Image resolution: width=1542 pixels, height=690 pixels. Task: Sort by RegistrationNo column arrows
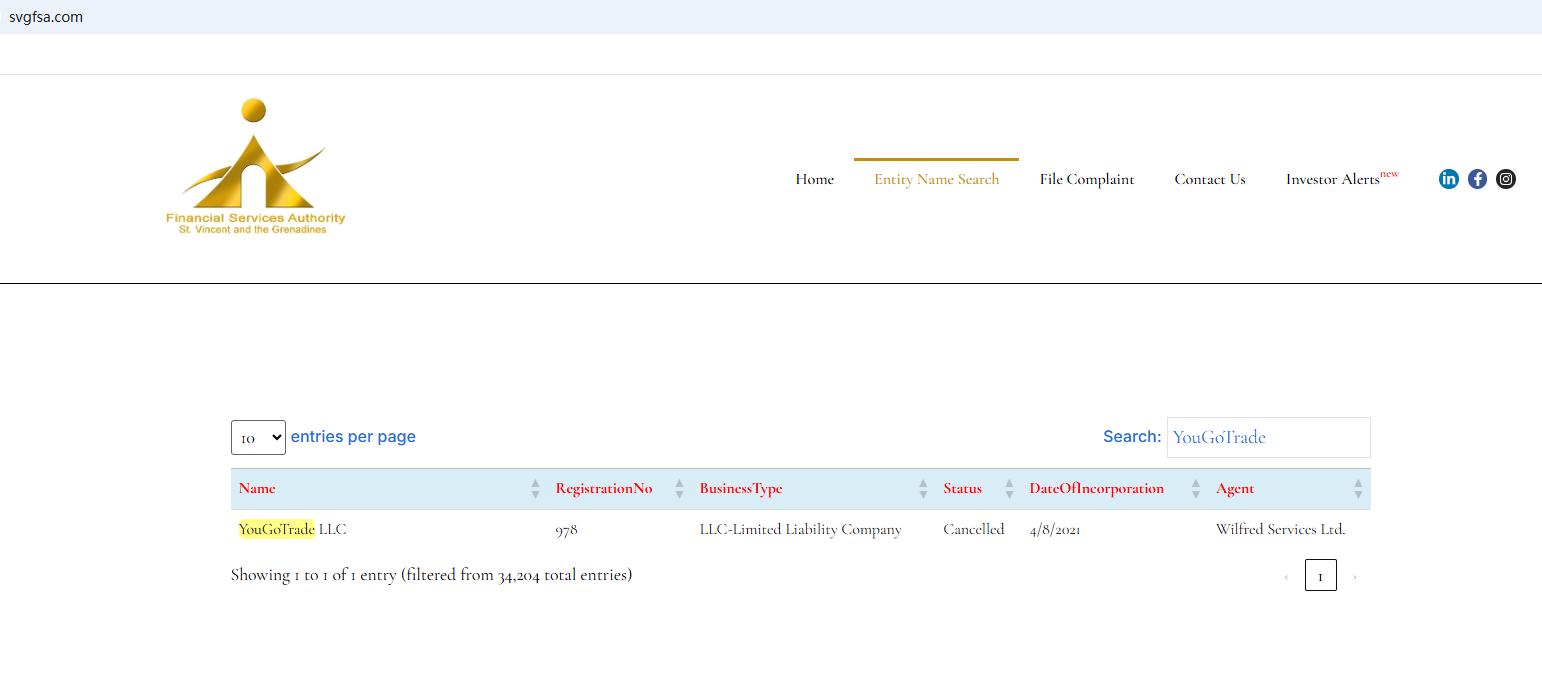coord(679,489)
